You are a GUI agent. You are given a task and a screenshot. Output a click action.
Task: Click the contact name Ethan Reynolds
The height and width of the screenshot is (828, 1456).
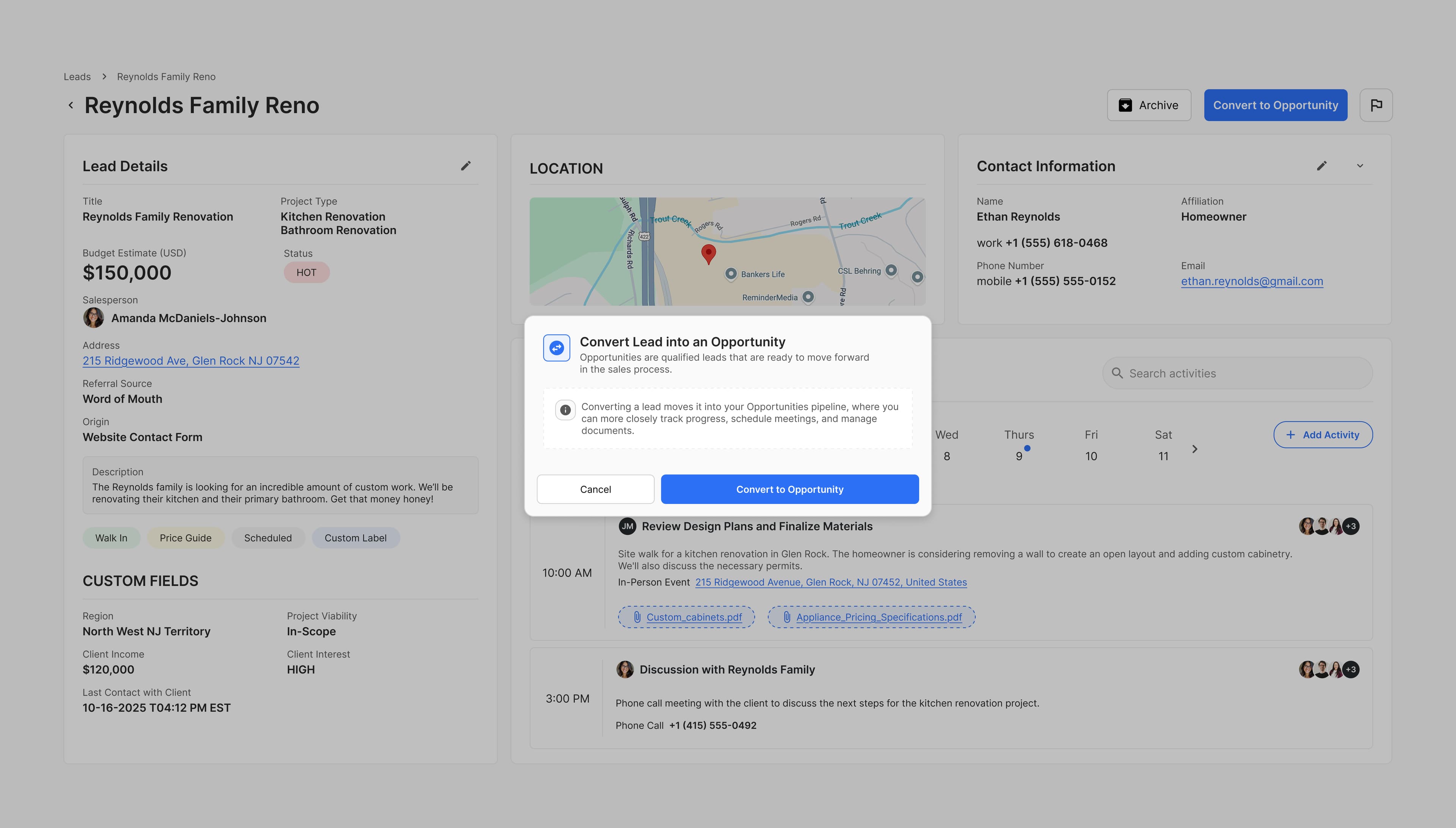pyautogui.click(x=1018, y=217)
